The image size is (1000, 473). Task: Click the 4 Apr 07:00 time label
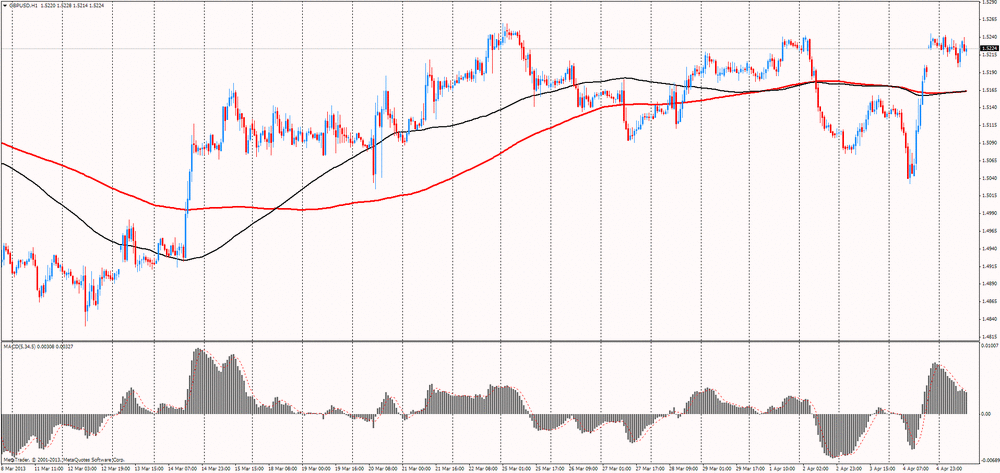915,467
